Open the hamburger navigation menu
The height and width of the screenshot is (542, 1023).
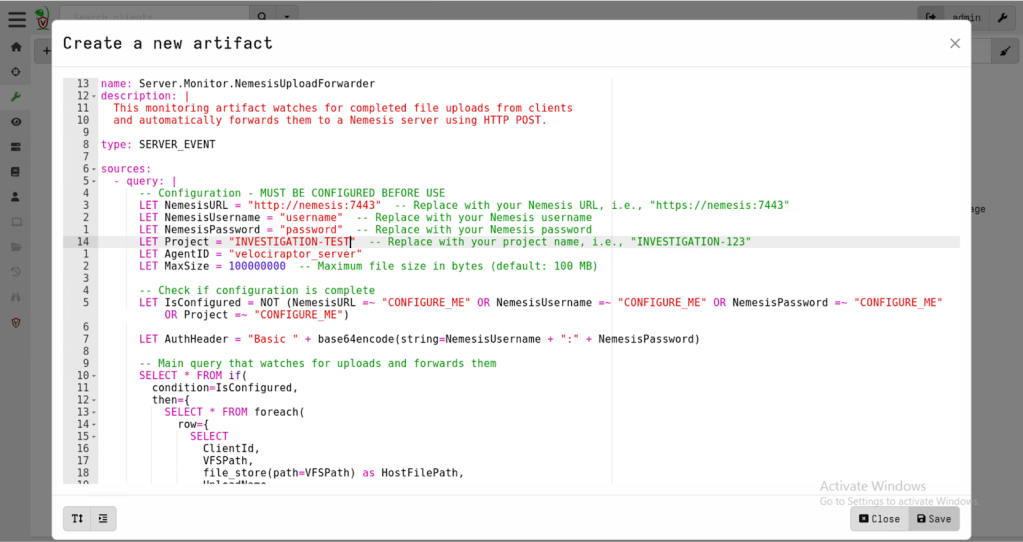pos(16,19)
